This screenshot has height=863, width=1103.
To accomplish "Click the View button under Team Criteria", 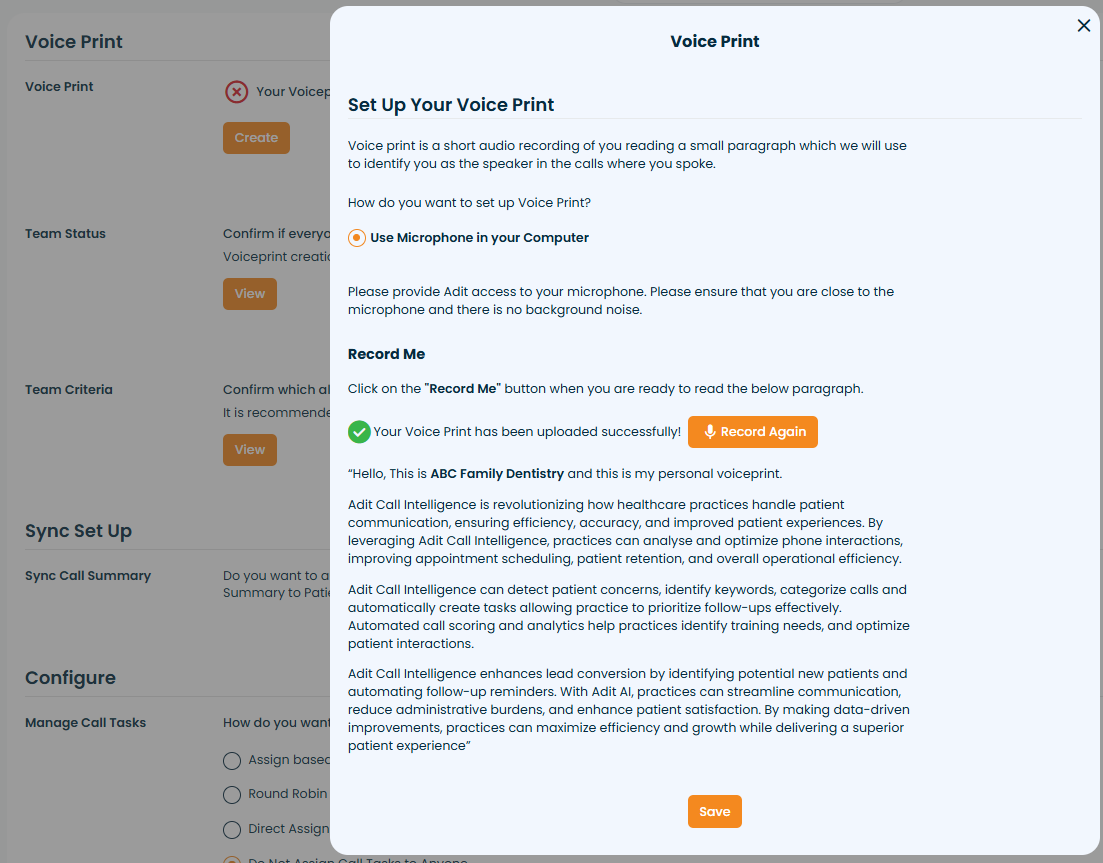I will pos(249,450).
